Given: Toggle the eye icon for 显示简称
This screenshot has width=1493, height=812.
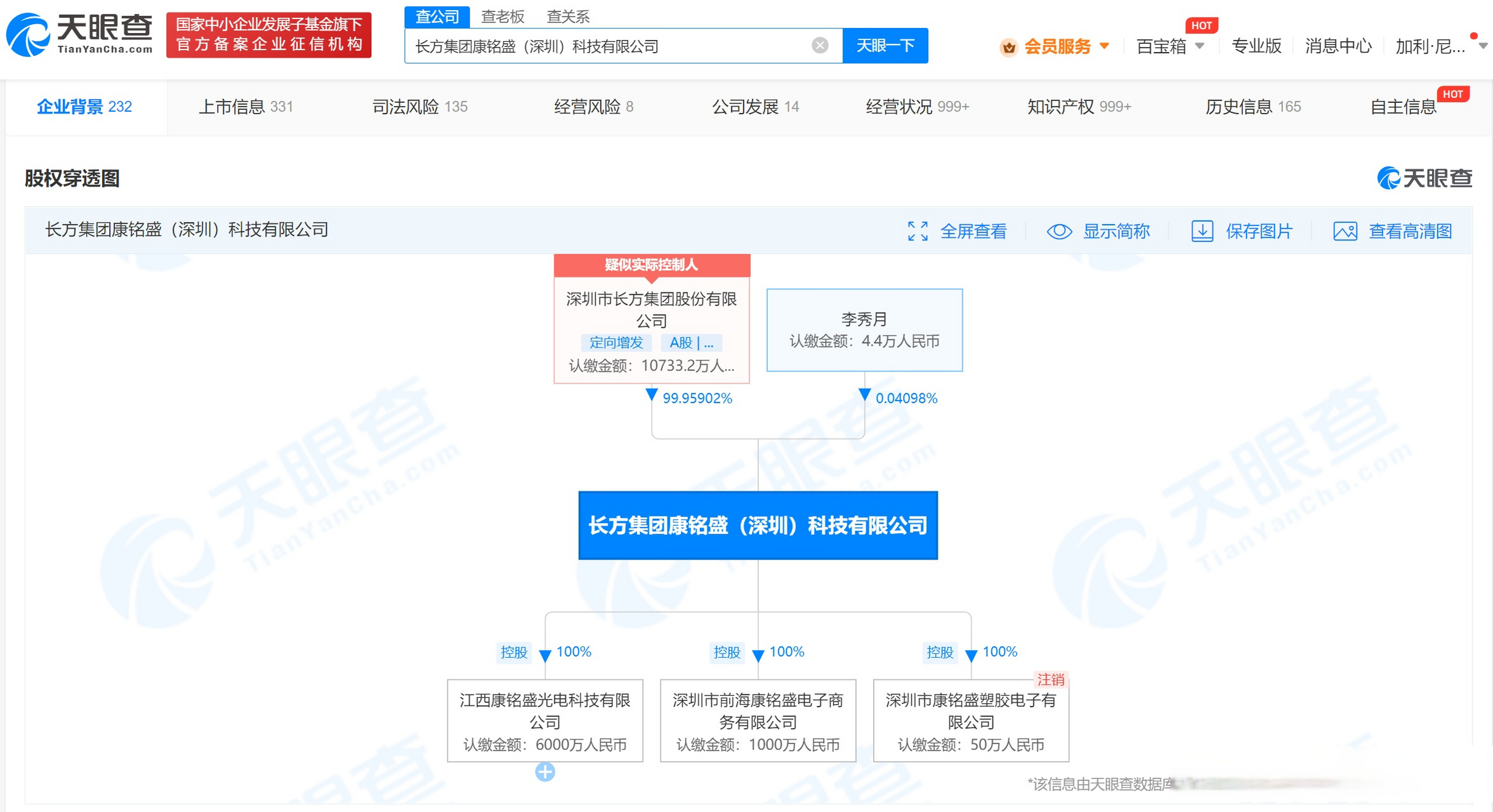Looking at the screenshot, I should coord(1059,231).
